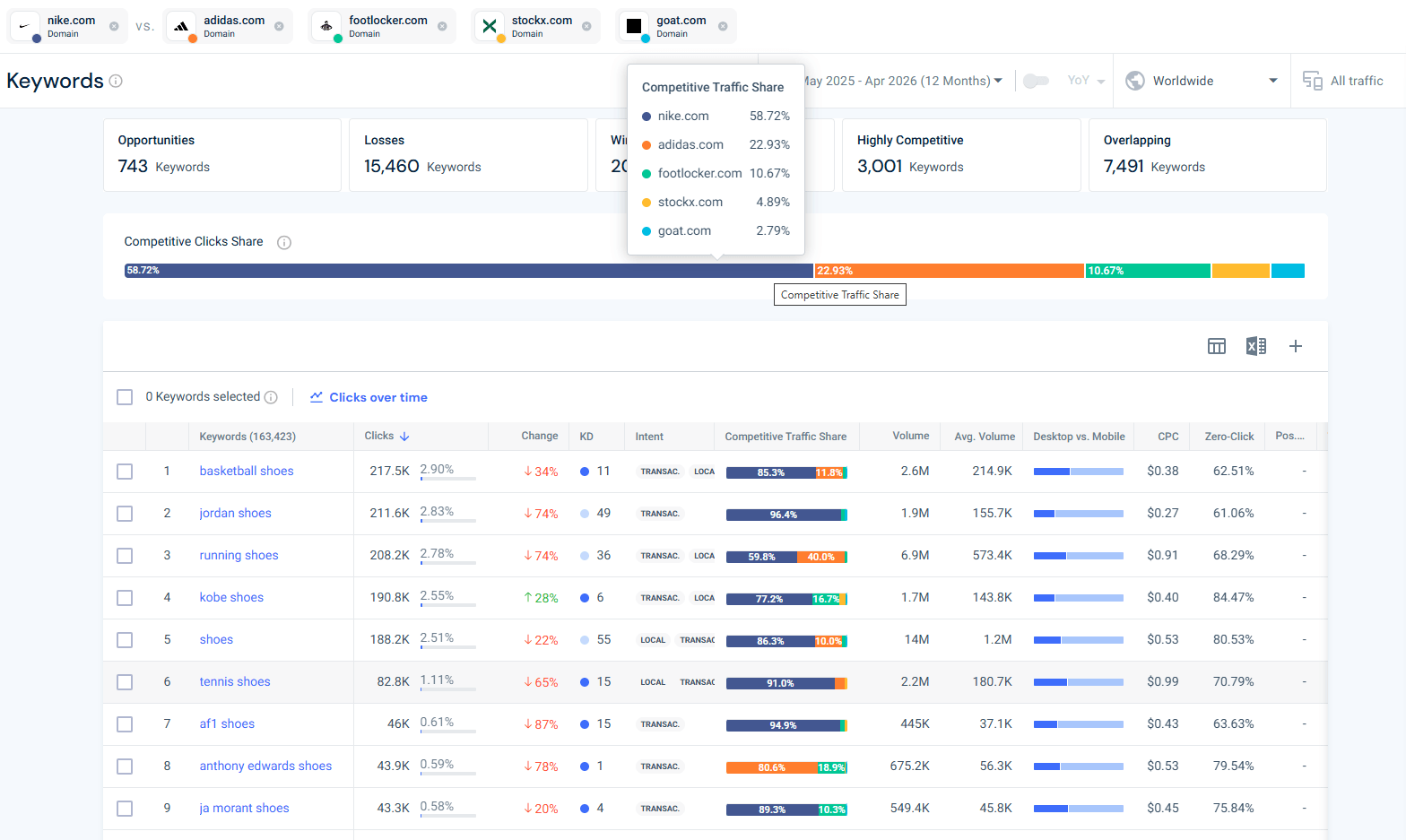Screen dimensions: 1406x840
Task: Remove footlocker.com from comparison
Action: click(442, 26)
